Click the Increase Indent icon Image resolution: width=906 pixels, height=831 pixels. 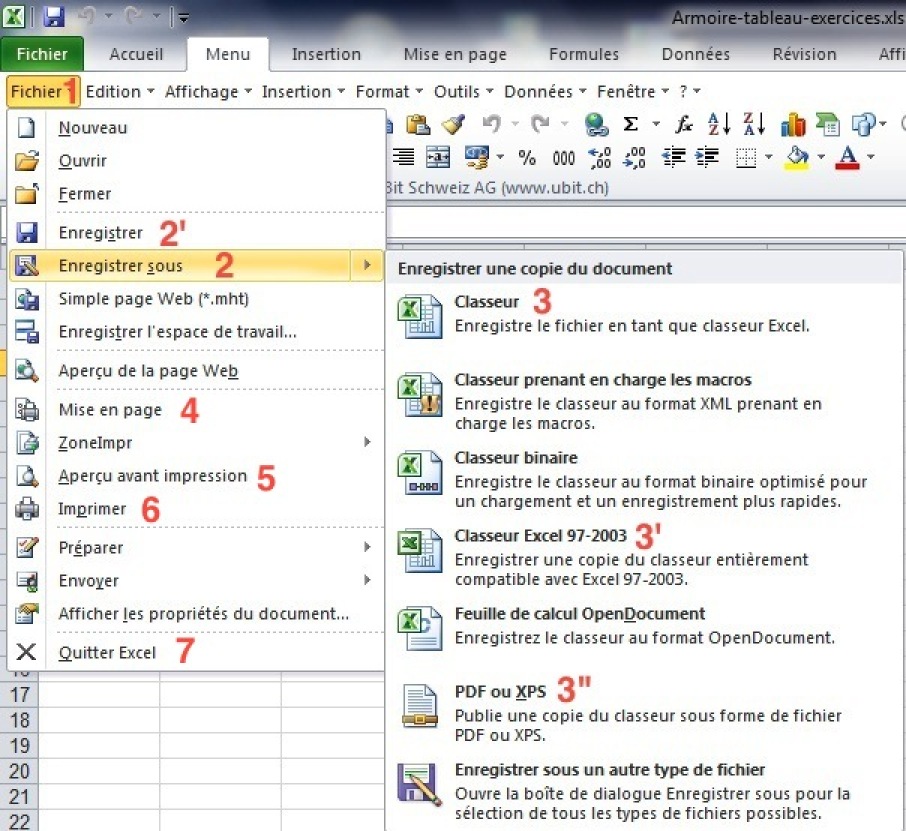click(707, 157)
